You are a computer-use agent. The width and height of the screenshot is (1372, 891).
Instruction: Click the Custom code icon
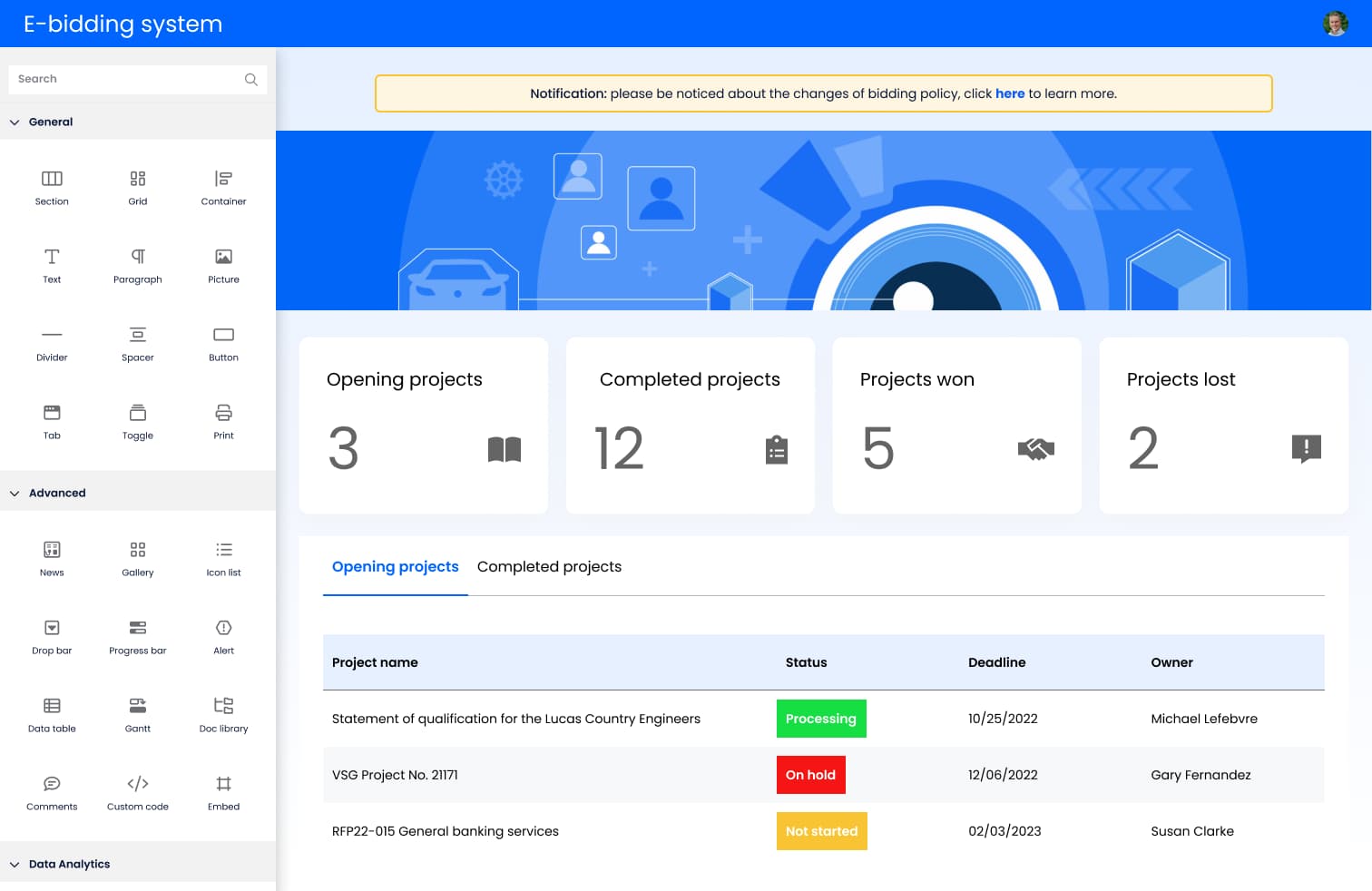(x=137, y=784)
